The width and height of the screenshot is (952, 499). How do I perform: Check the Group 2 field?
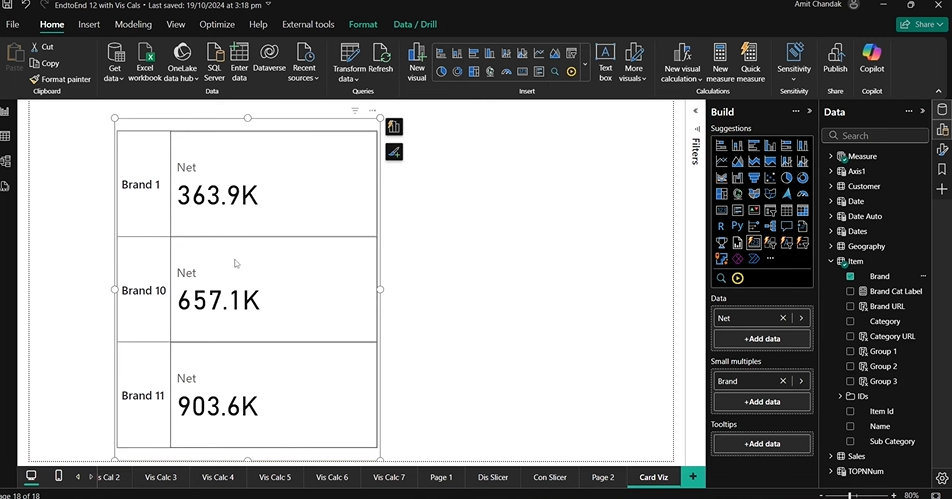point(850,366)
